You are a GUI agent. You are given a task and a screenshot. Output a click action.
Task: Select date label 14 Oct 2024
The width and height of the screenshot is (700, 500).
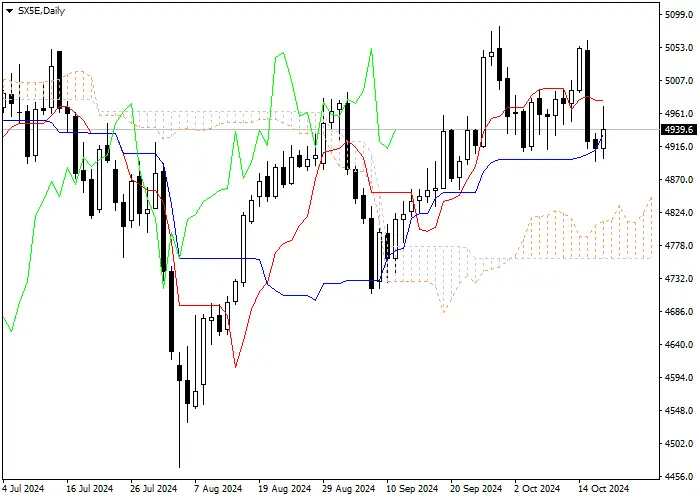click(x=604, y=489)
